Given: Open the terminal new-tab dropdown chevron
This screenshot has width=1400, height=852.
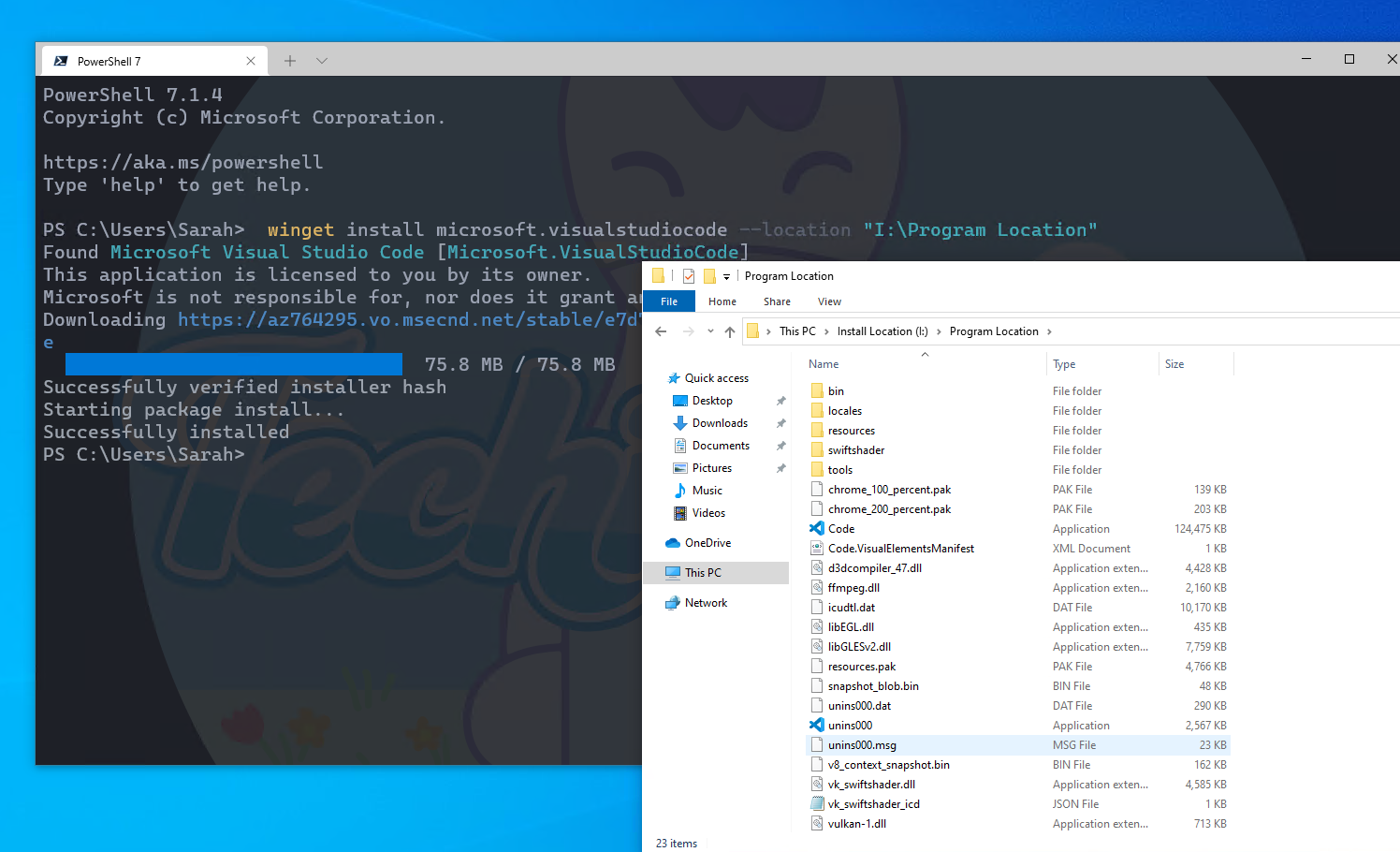Looking at the screenshot, I should click(321, 60).
